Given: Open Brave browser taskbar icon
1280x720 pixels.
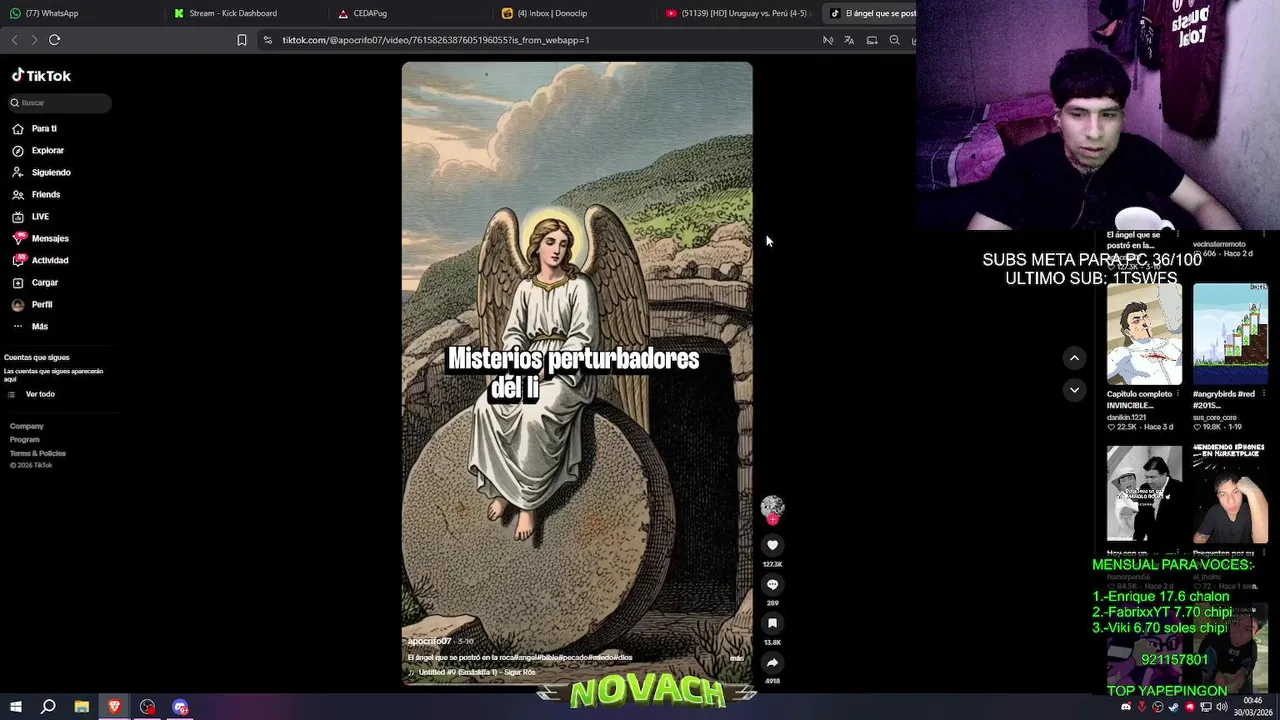Looking at the screenshot, I should (114, 707).
